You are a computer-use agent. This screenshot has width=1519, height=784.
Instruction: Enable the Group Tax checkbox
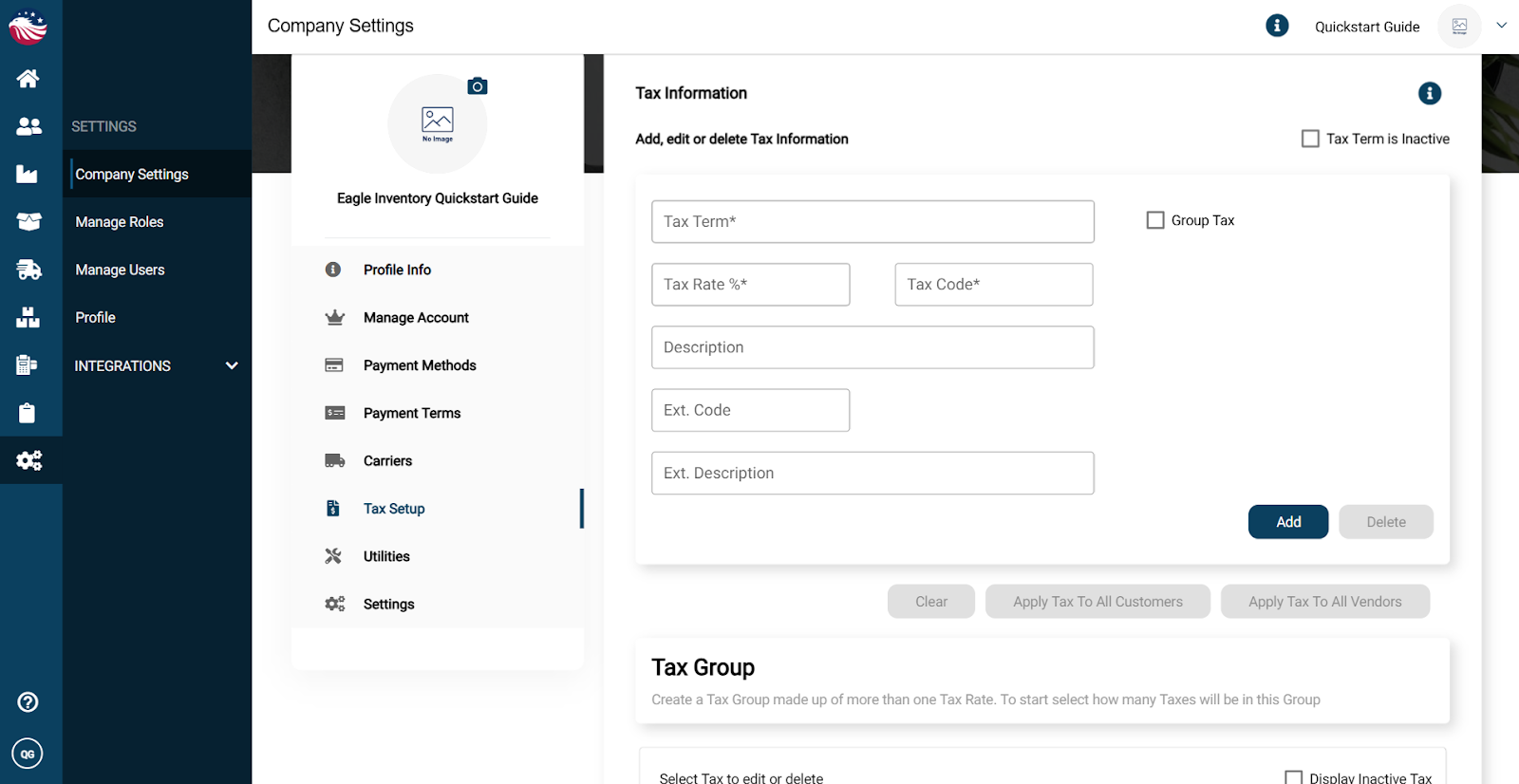pos(1155,220)
